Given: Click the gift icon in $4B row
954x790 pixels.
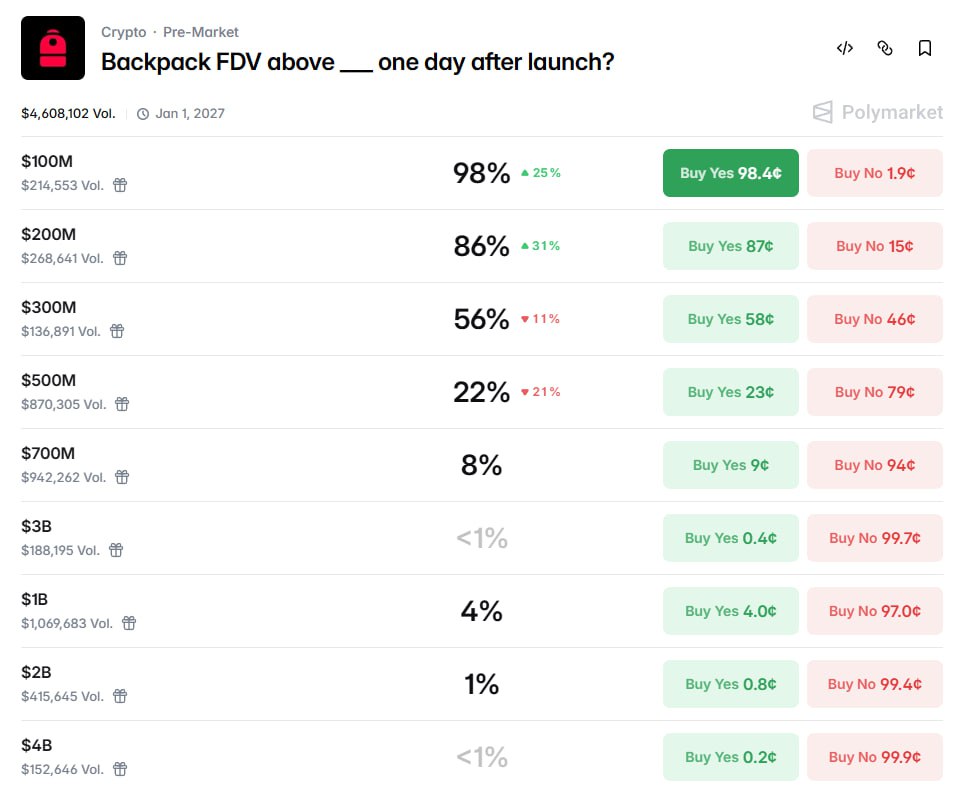Looking at the screenshot, I should coord(120,769).
